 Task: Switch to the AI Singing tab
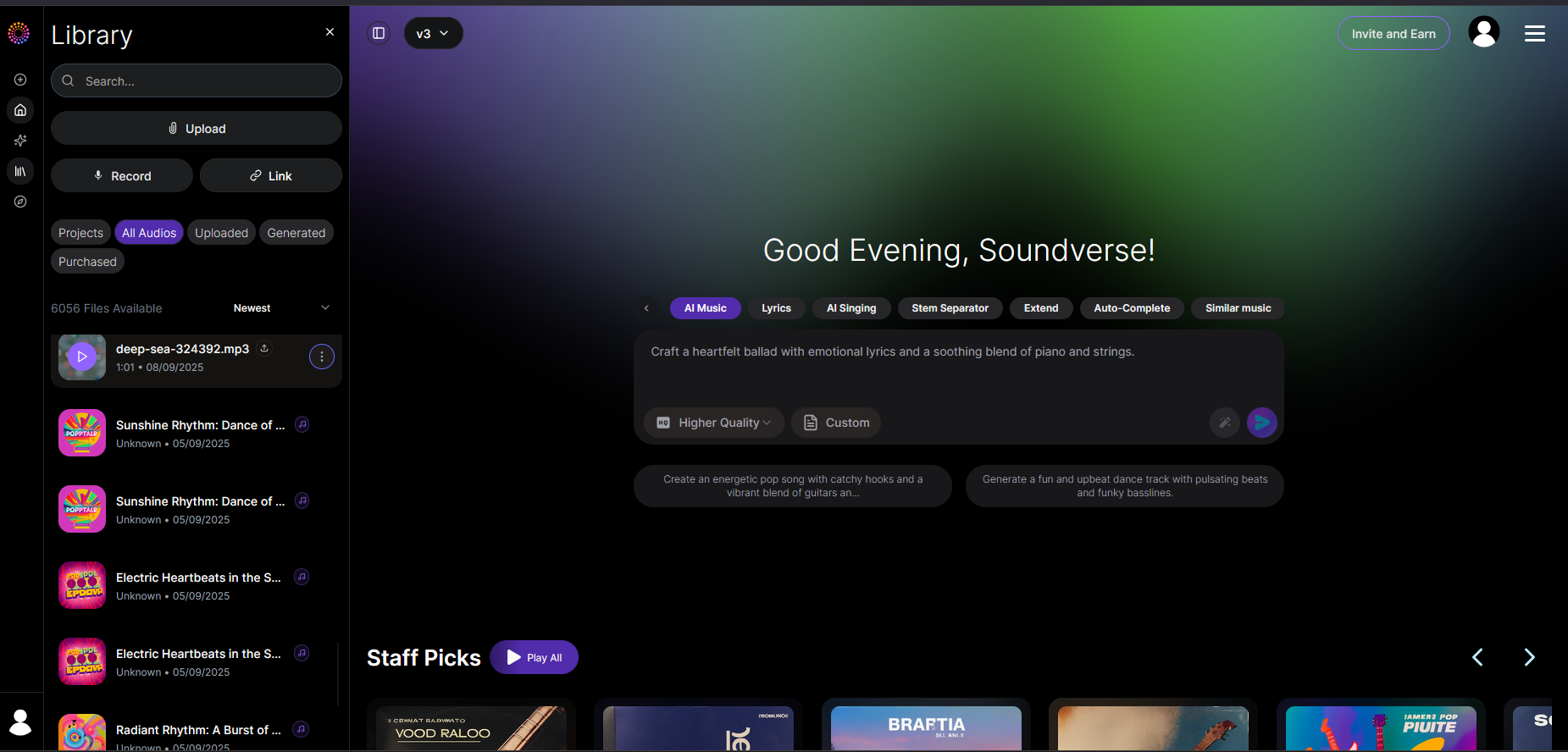pyautogui.click(x=851, y=308)
